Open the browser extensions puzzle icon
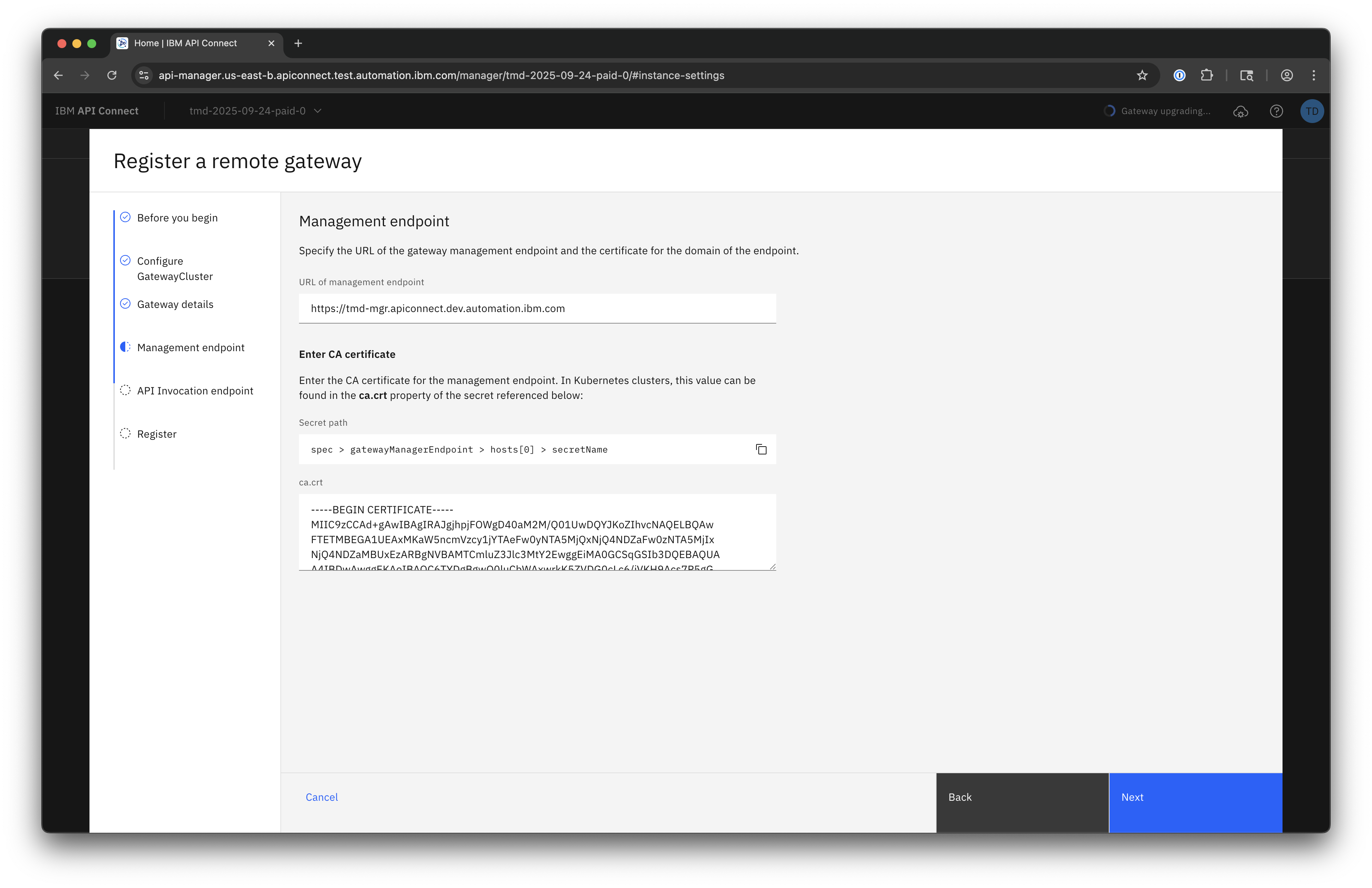This screenshot has height=888, width=1372. point(1206,75)
